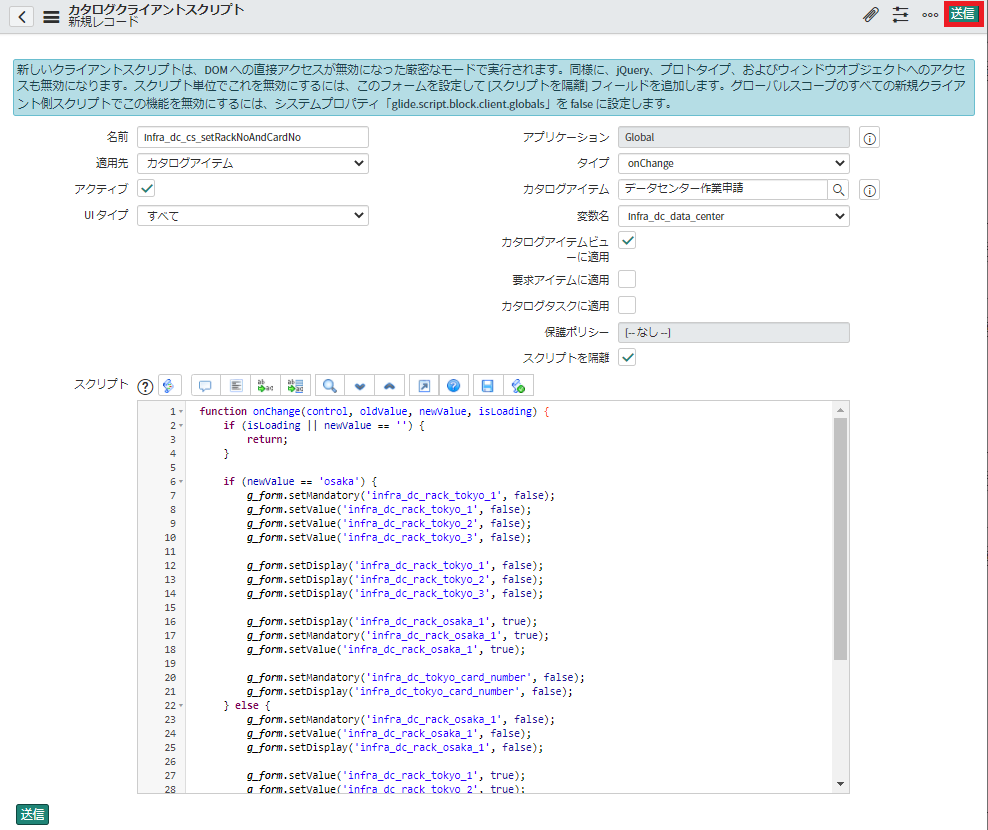This screenshot has width=988, height=830.
Task: Uncheck the アクティブ checkbox
Action: pos(146,188)
